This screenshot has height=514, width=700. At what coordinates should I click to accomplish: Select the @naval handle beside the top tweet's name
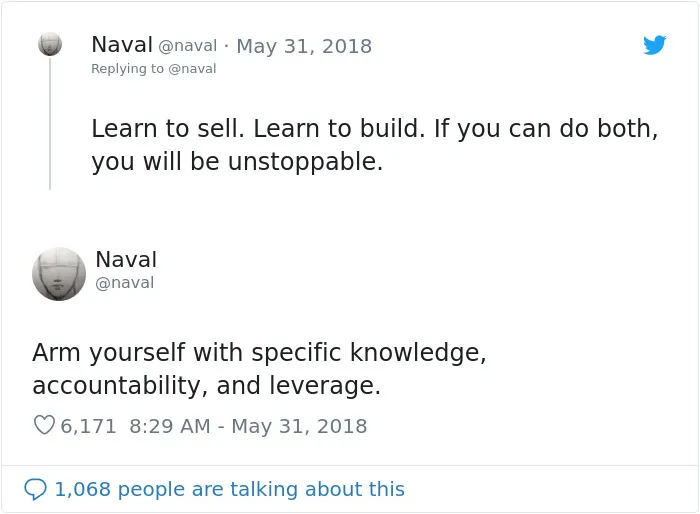point(188,46)
